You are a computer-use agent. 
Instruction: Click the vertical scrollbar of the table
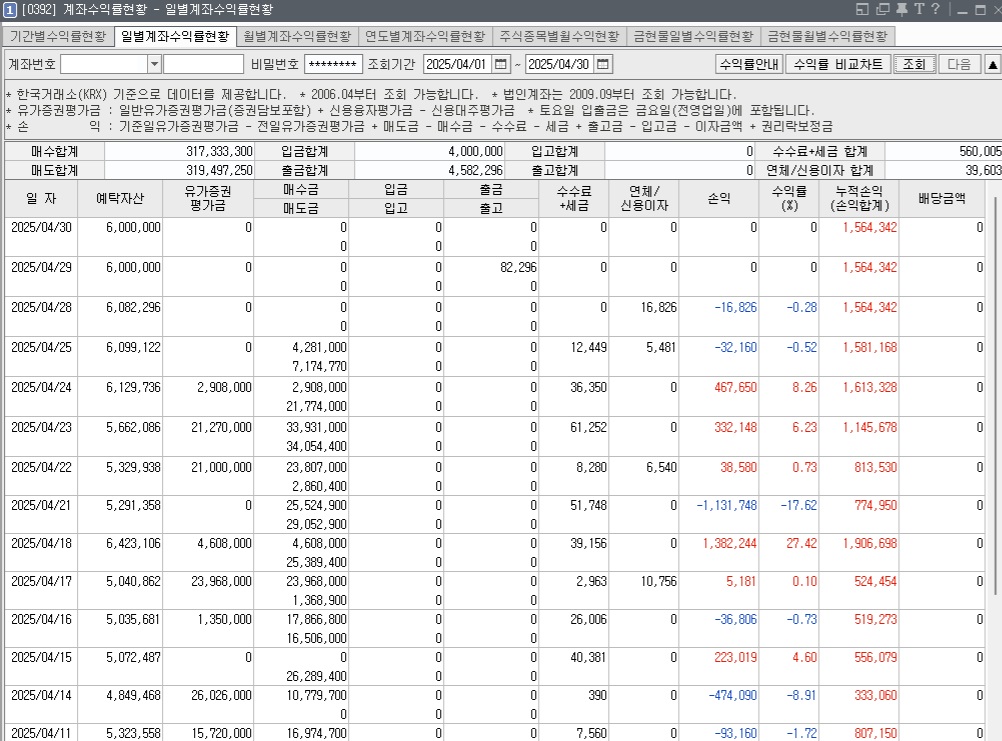993,450
